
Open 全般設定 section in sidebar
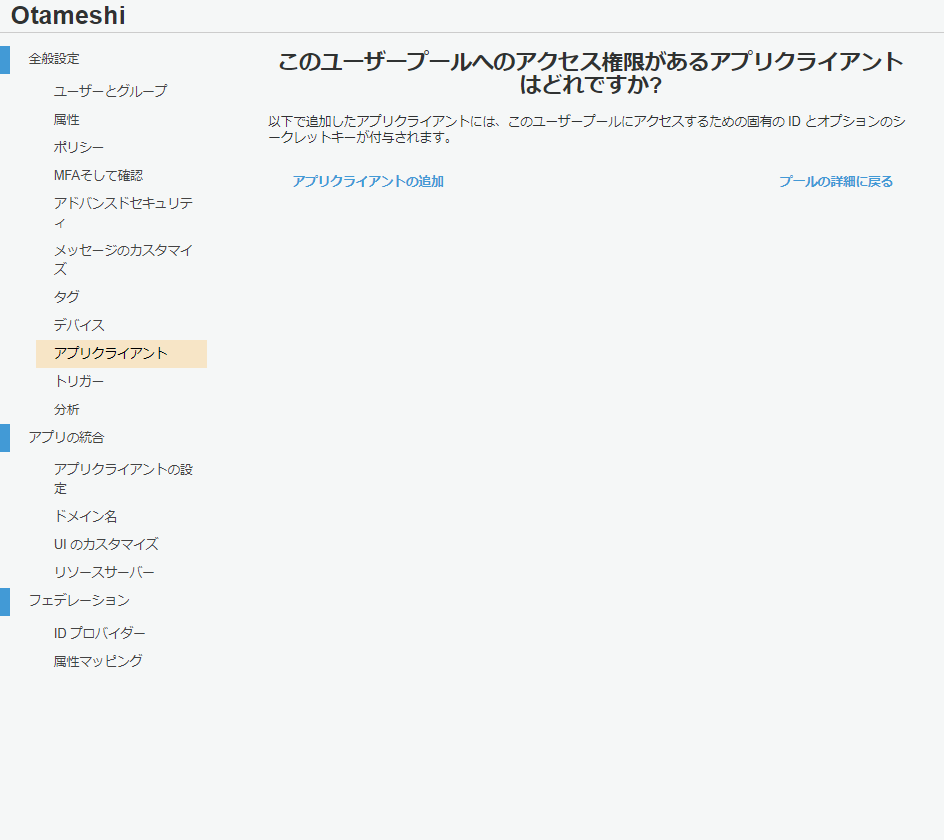tap(54, 59)
